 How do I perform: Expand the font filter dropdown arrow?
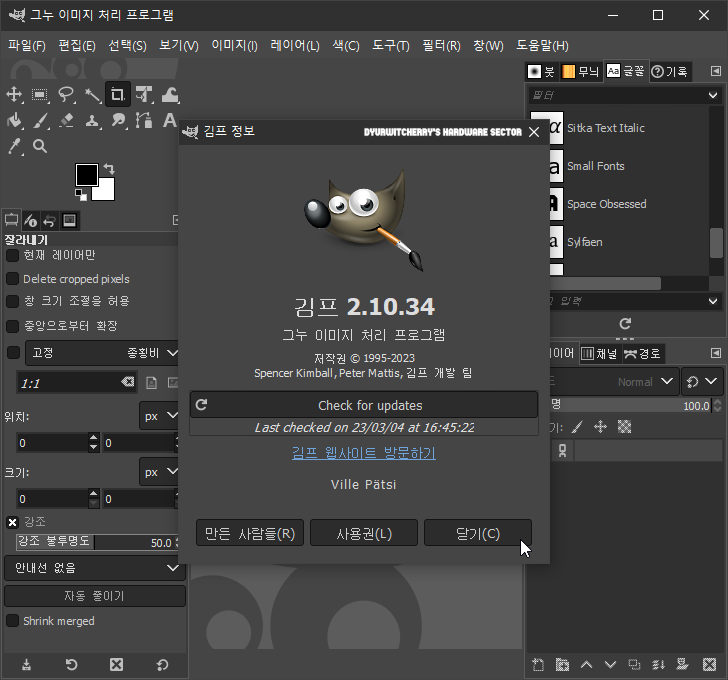[x=713, y=96]
